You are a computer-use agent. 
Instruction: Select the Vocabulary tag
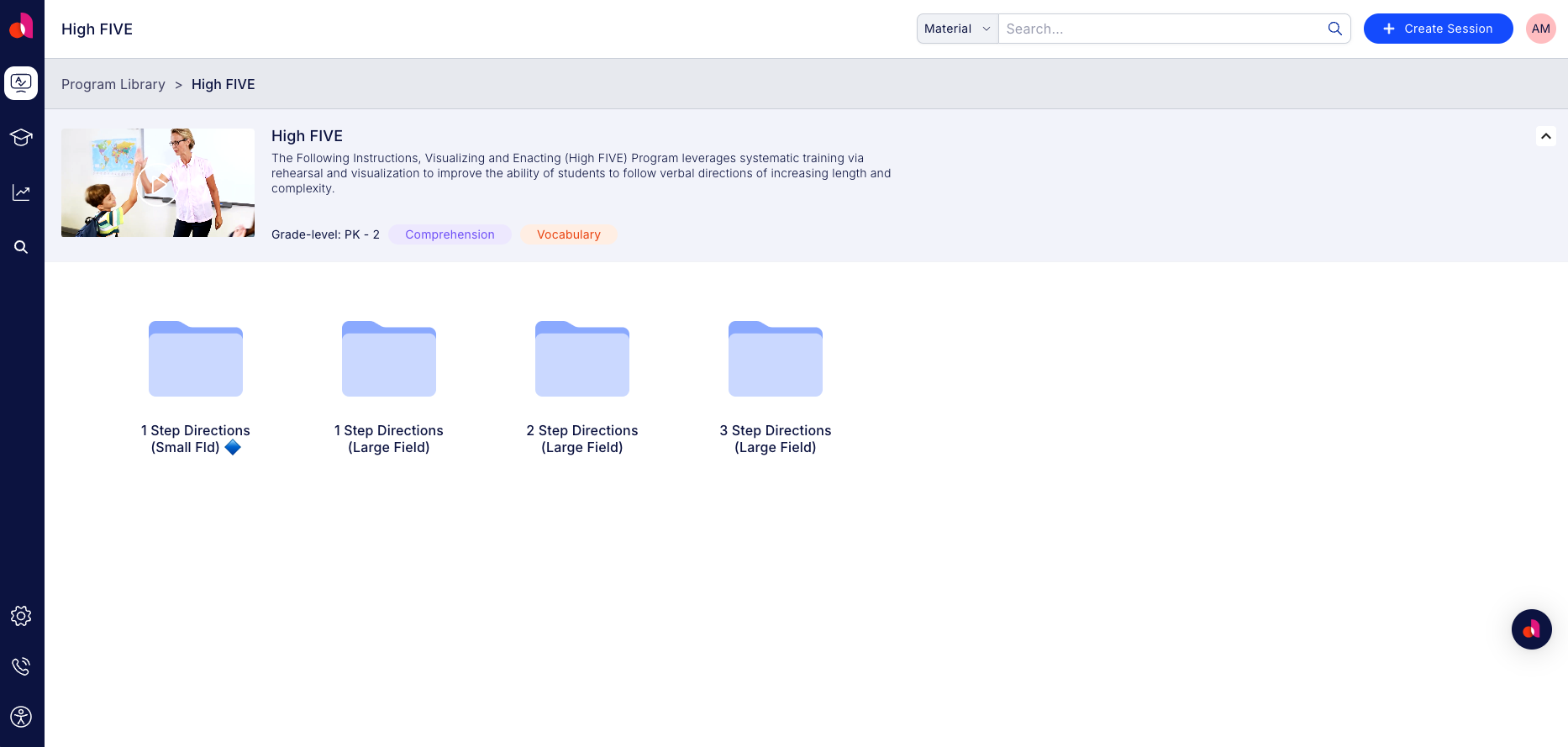[x=569, y=234]
